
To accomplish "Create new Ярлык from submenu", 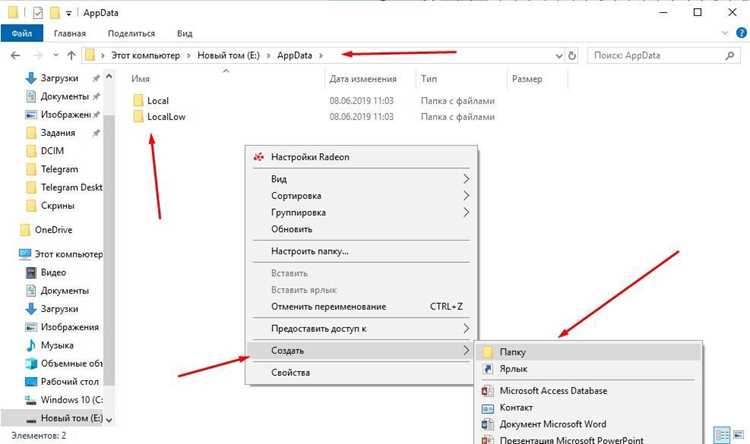I will pos(588,369).
